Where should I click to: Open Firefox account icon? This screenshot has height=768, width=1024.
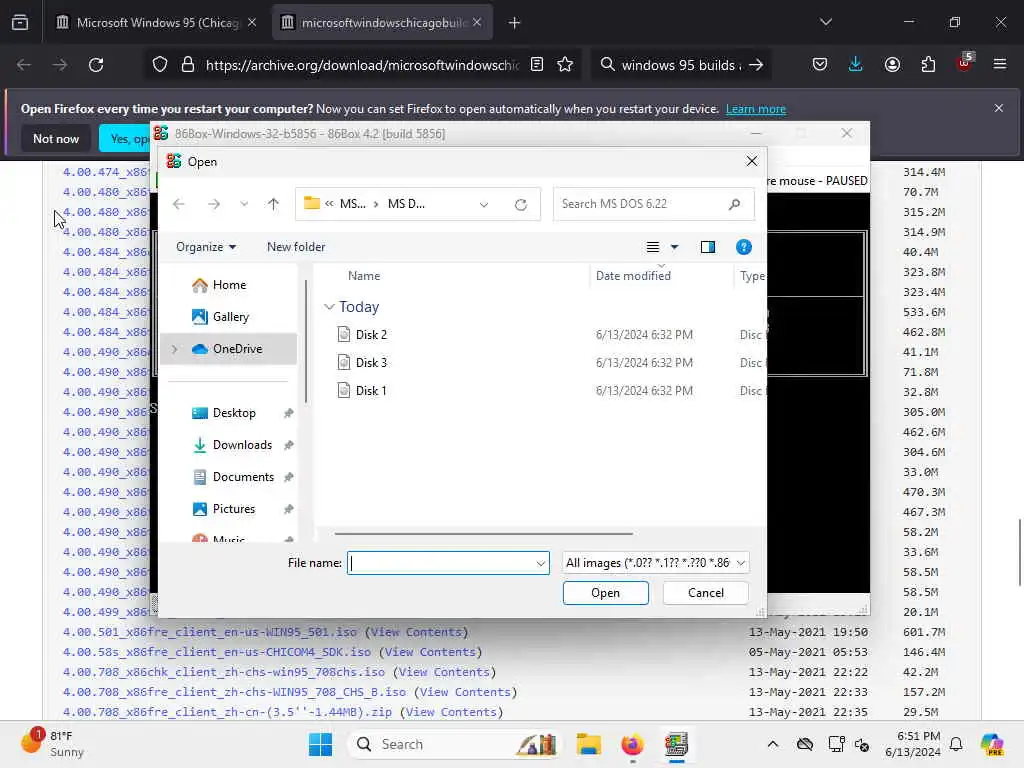(892, 65)
